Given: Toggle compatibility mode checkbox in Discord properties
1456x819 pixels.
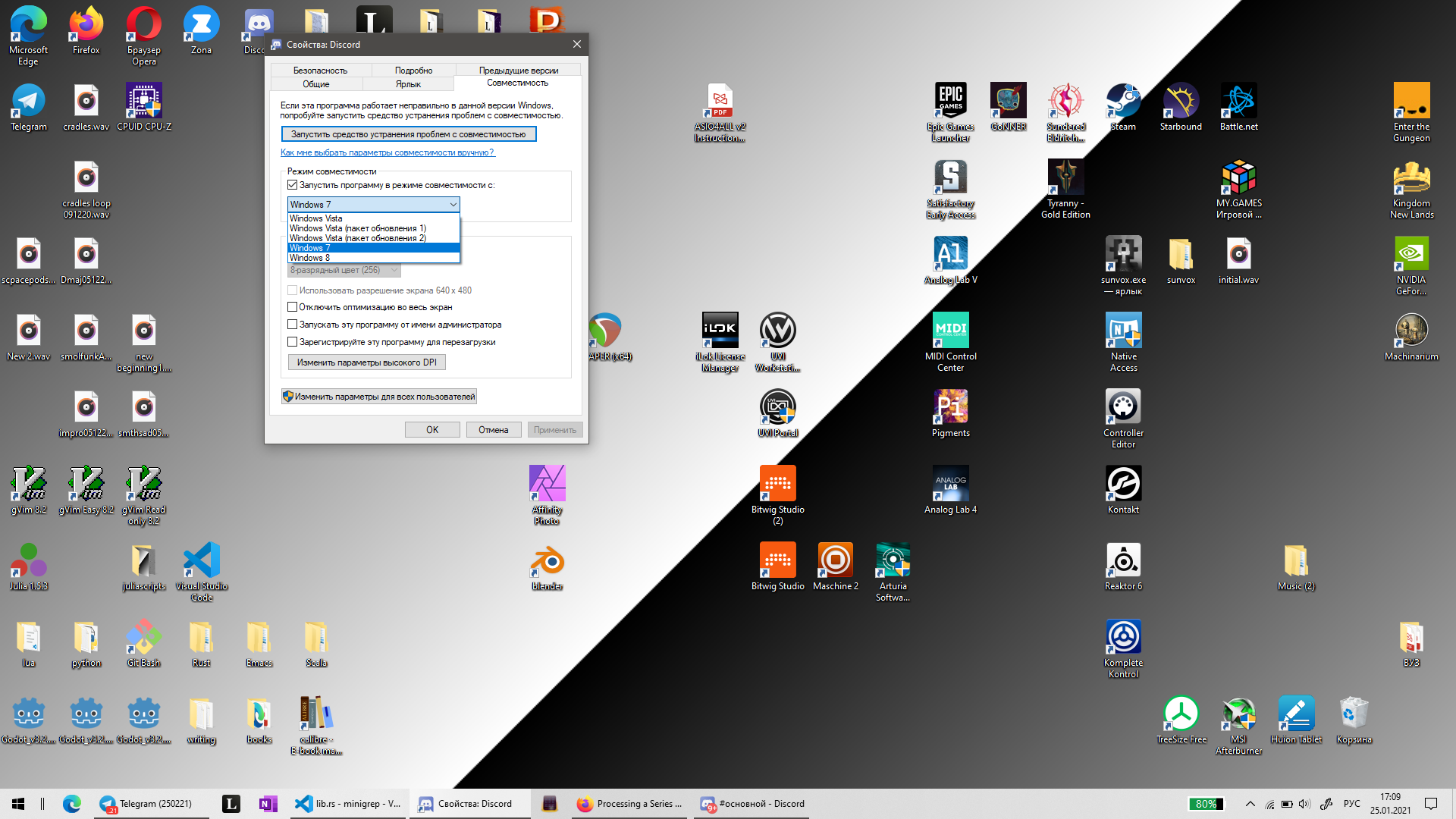Looking at the screenshot, I should (x=292, y=185).
